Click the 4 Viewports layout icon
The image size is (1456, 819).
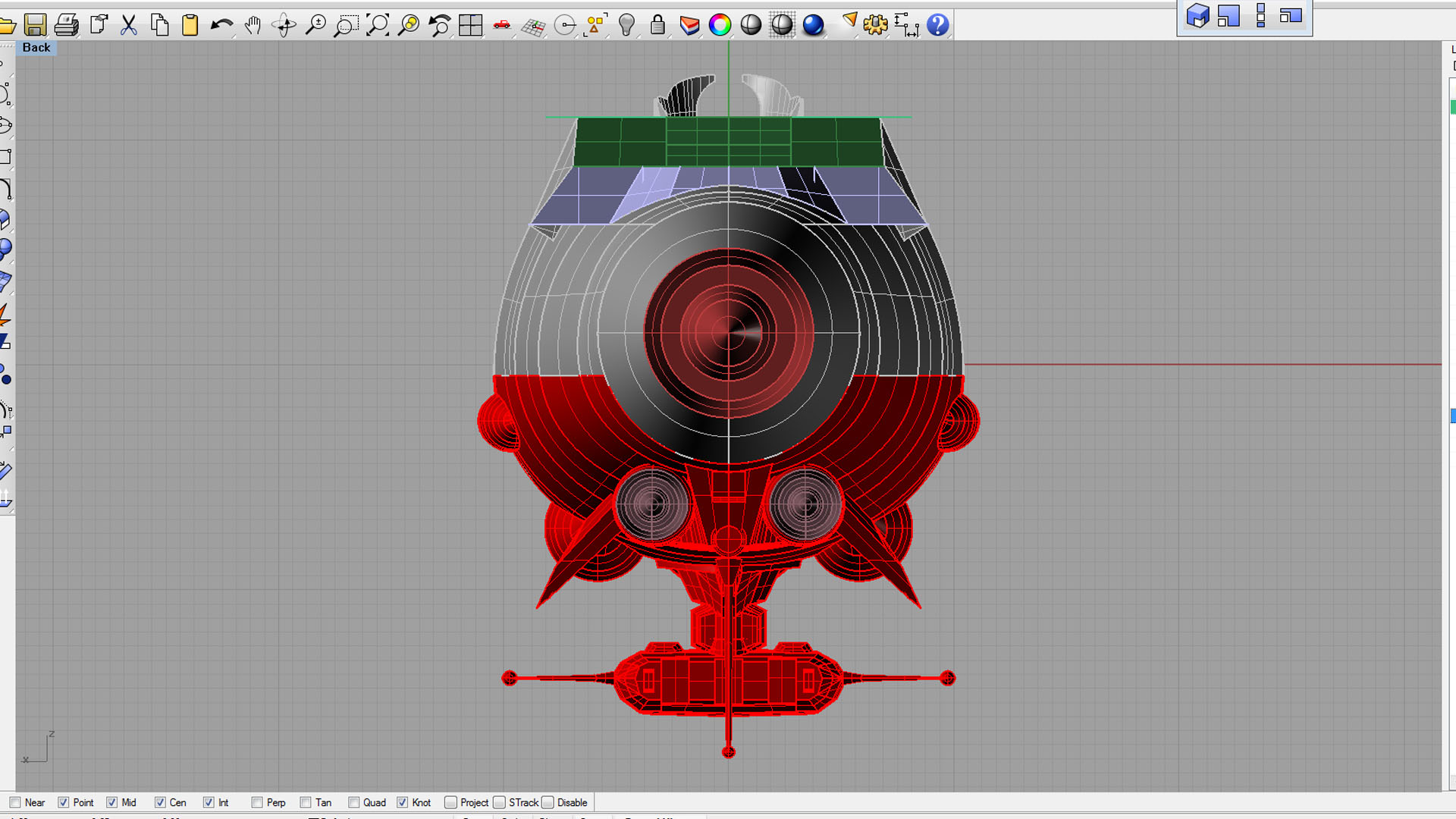tap(470, 25)
